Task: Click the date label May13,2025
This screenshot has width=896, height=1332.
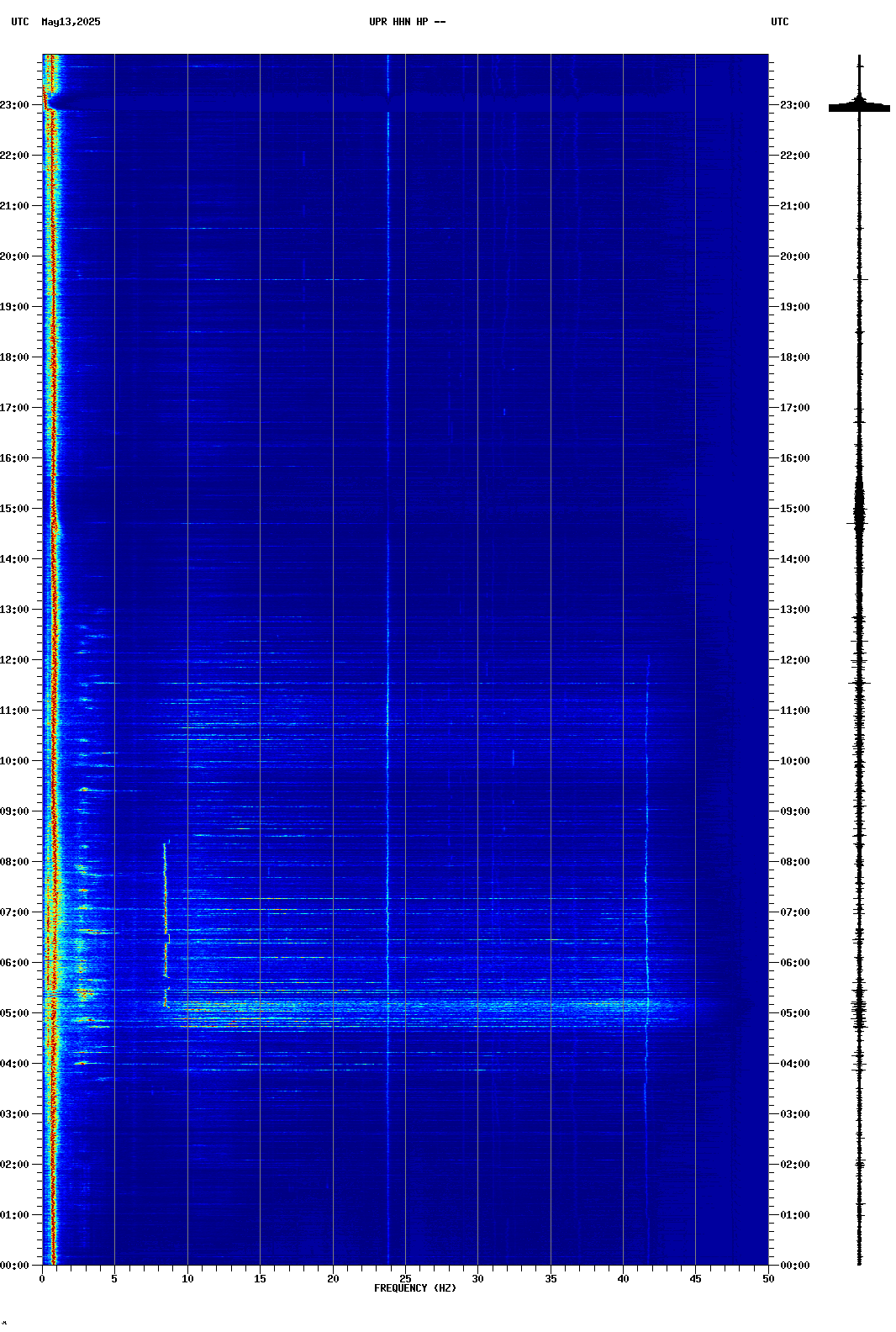Action: [x=71, y=22]
